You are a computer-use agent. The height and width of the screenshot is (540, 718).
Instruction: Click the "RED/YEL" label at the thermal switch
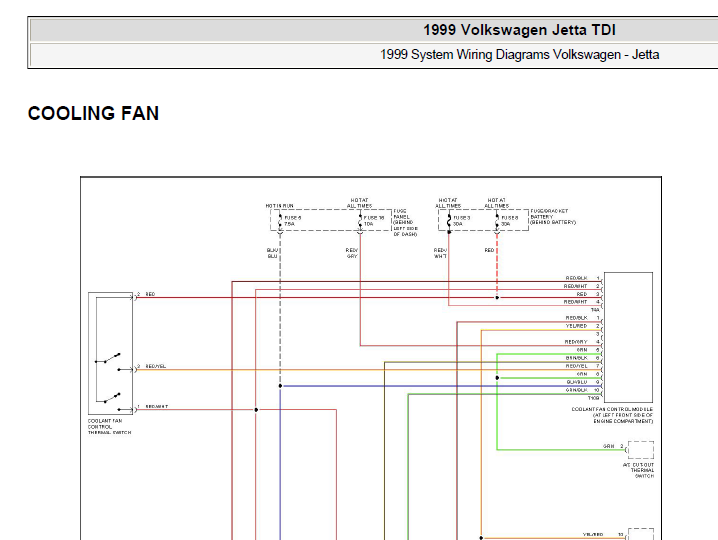[x=156, y=366]
